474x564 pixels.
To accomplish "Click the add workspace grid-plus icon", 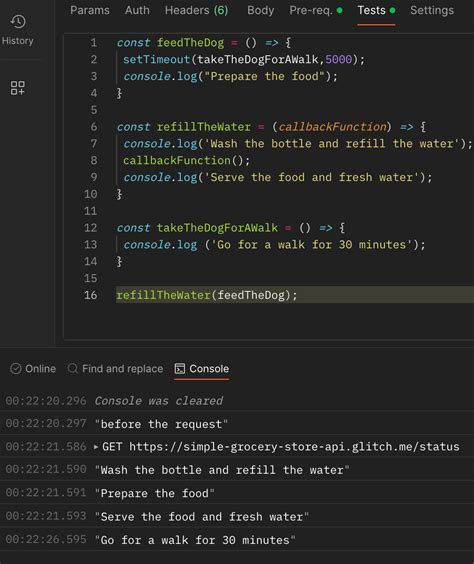I will pyautogui.click(x=18, y=88).
